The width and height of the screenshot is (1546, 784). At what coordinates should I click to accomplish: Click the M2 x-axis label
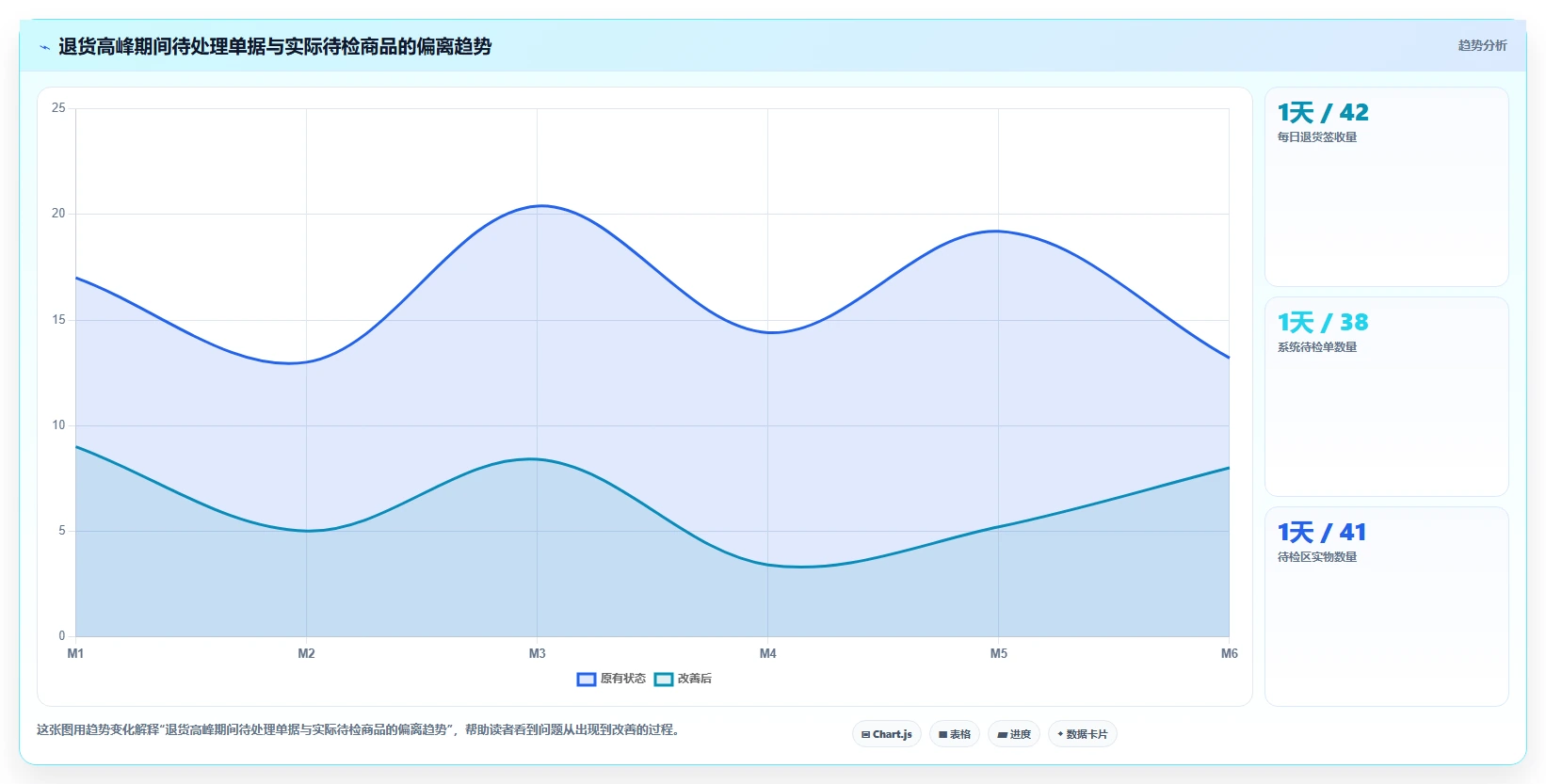[306, 653]
